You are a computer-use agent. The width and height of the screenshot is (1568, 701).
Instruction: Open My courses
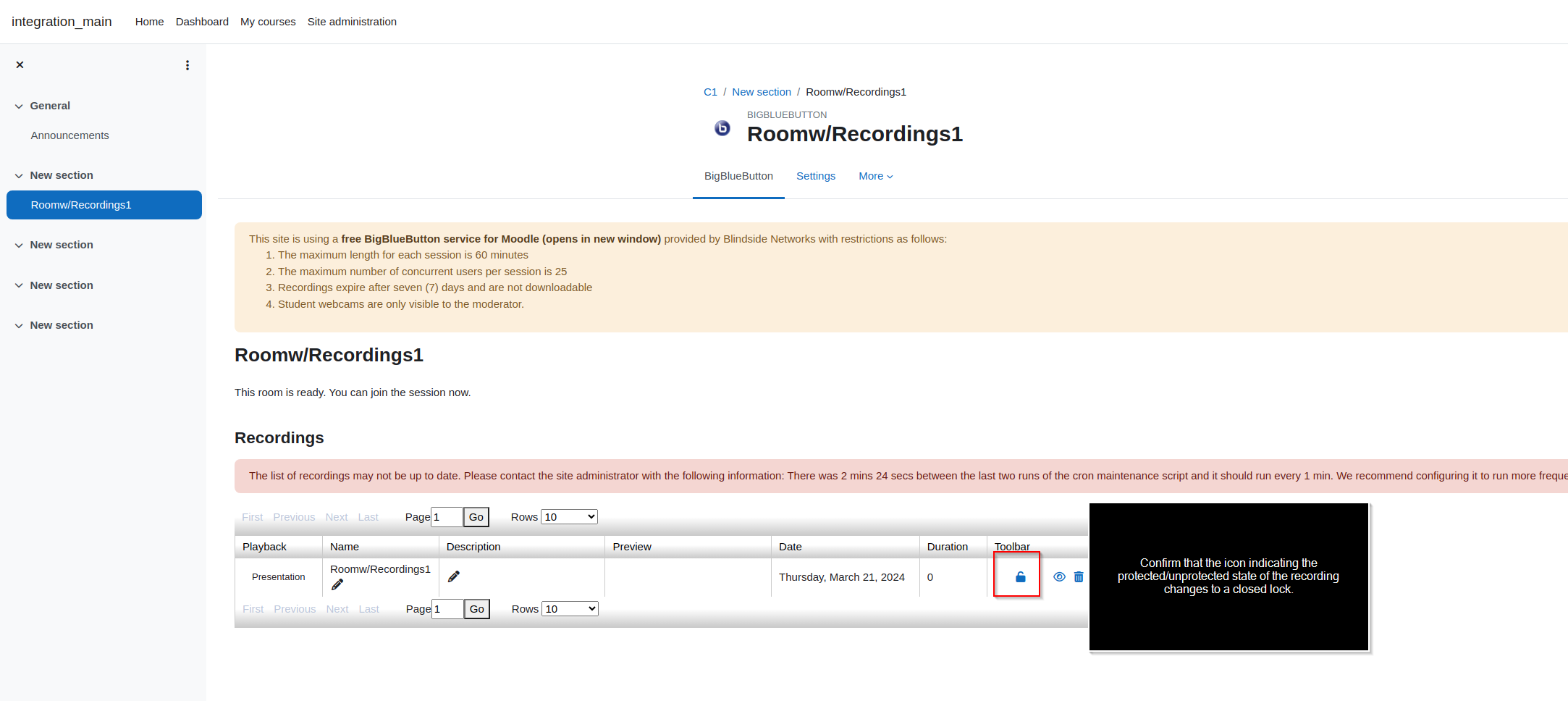click(268, 22)
